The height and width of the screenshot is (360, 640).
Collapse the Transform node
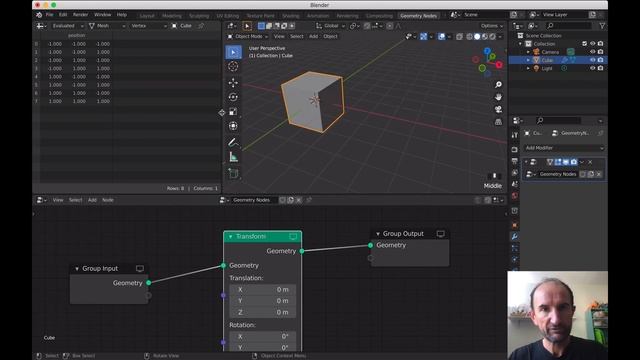tap(231, 237)
